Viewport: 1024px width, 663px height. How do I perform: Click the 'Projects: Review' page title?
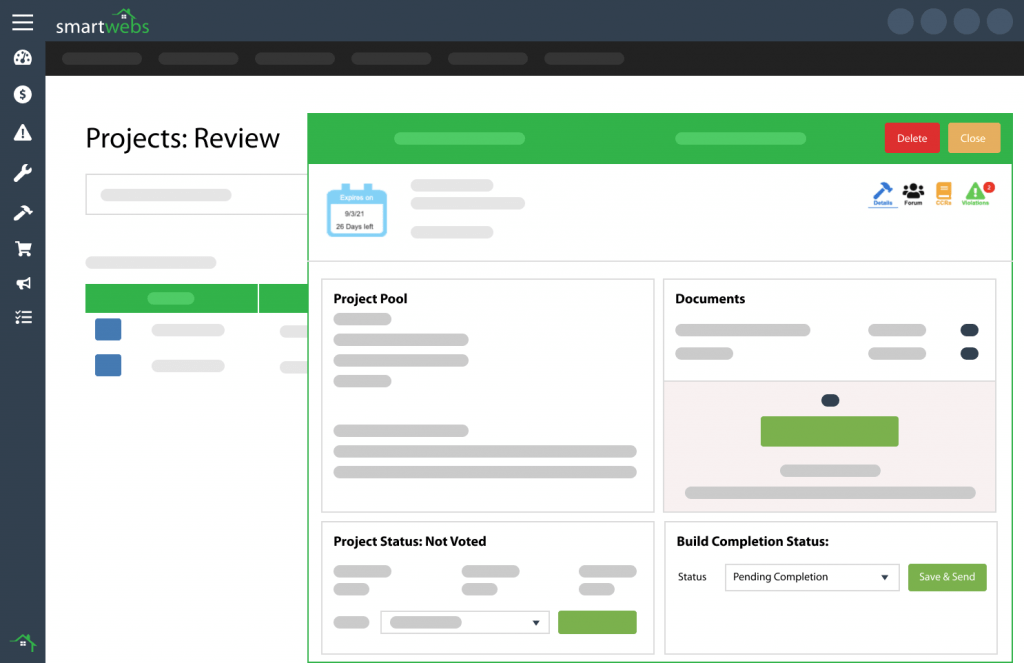pos(182,138)
